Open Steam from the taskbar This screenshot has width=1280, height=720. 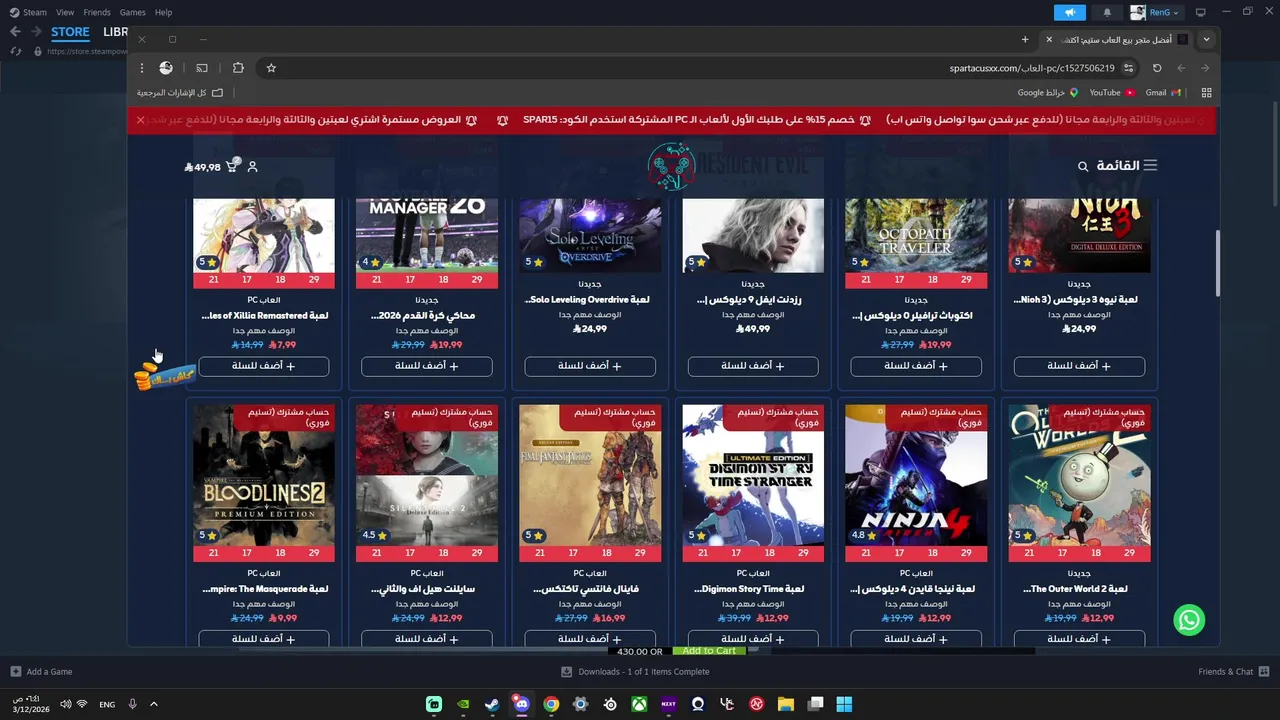click(492, 704)
